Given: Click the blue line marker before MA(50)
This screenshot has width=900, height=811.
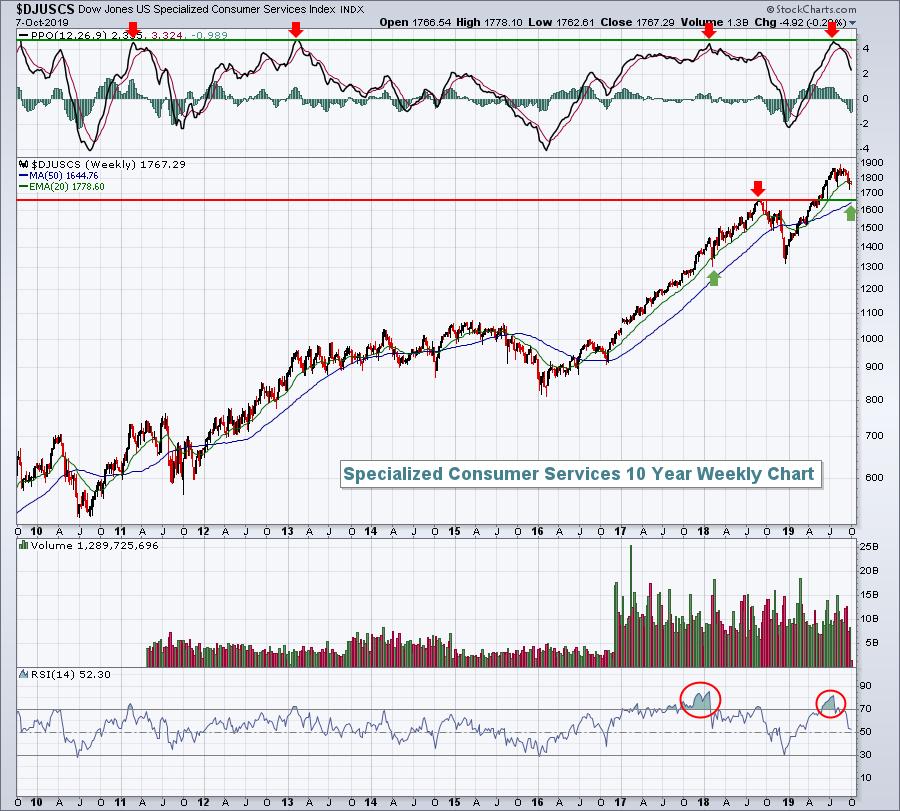Looking at the screenshot, I should [x=24, y=176].
